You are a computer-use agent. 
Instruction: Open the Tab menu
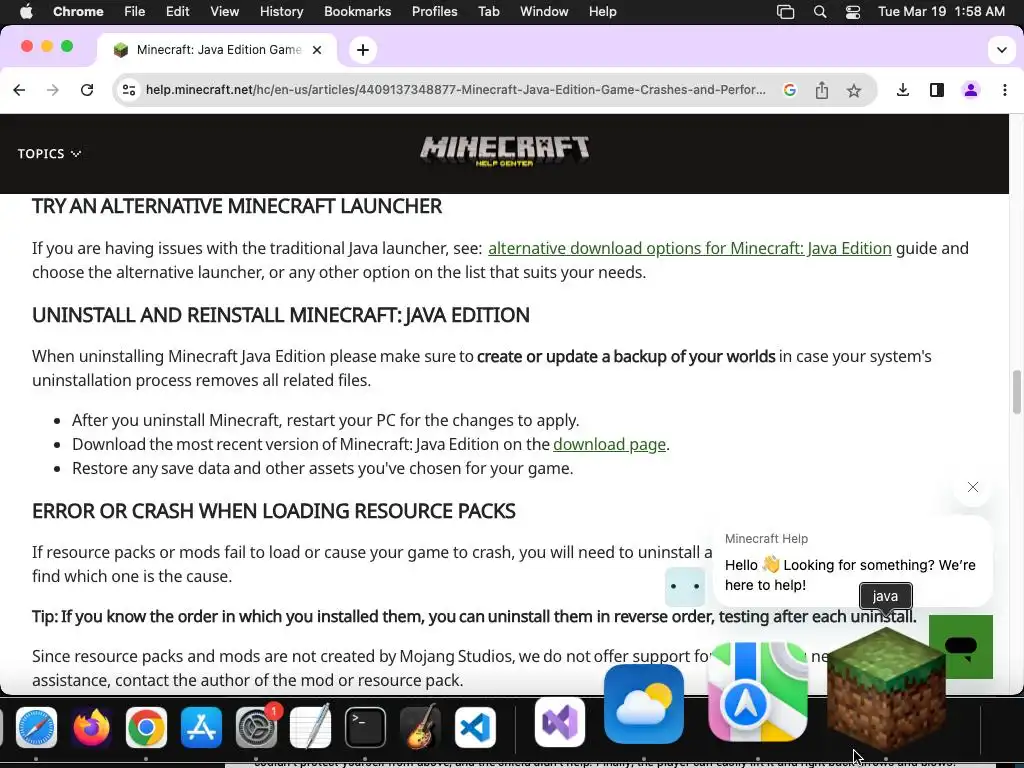[x=488, y=11]
